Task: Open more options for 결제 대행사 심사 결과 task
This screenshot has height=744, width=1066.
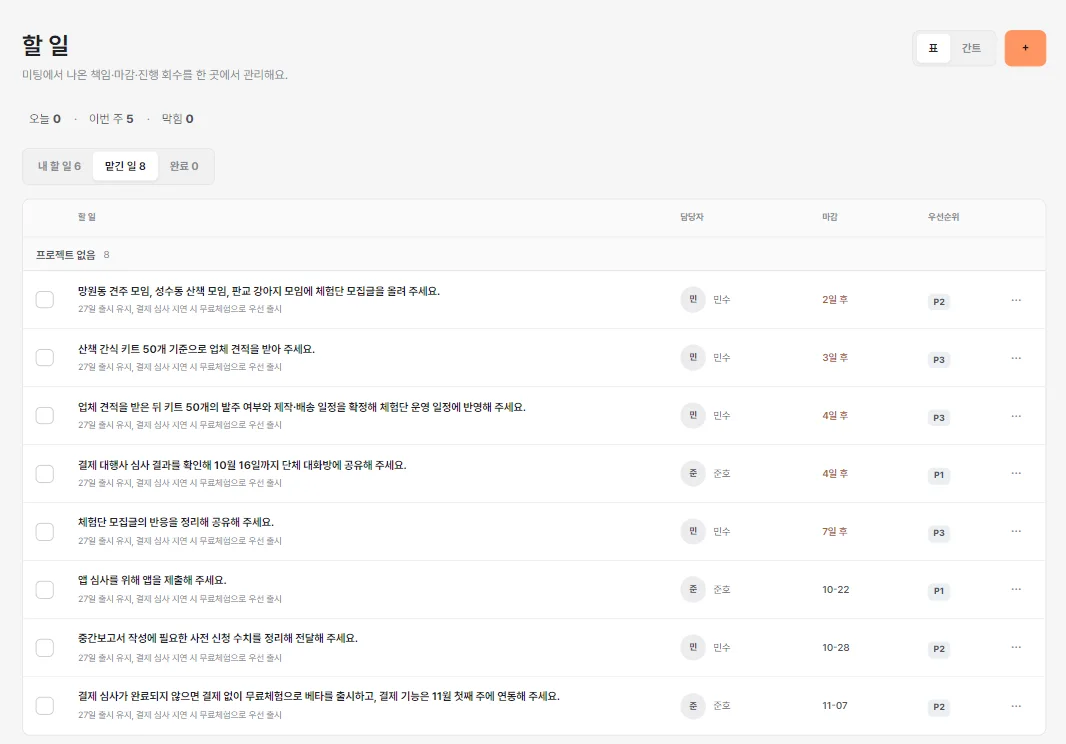Action: (x=1016, y=473)
